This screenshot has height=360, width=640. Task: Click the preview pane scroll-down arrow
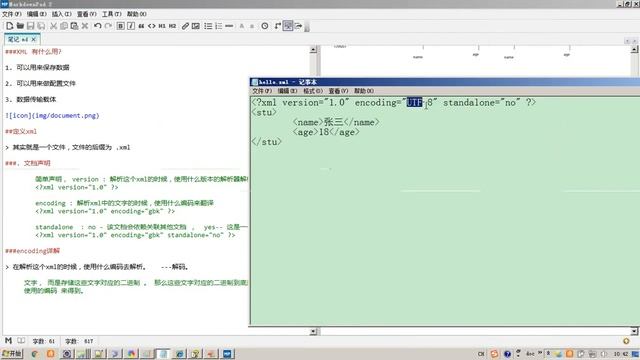click(634, 331)
